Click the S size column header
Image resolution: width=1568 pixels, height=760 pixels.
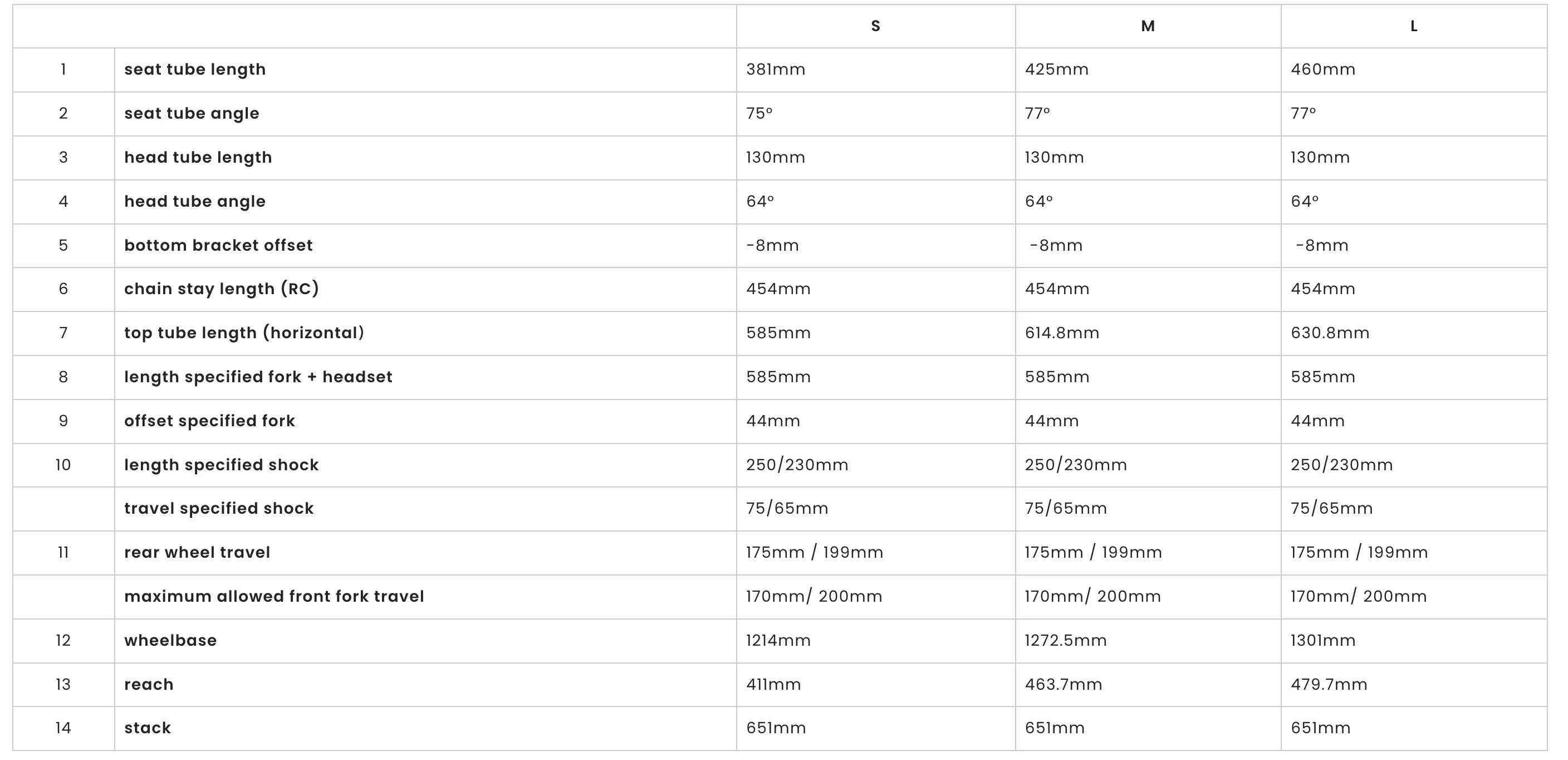(x=875, y=26)
